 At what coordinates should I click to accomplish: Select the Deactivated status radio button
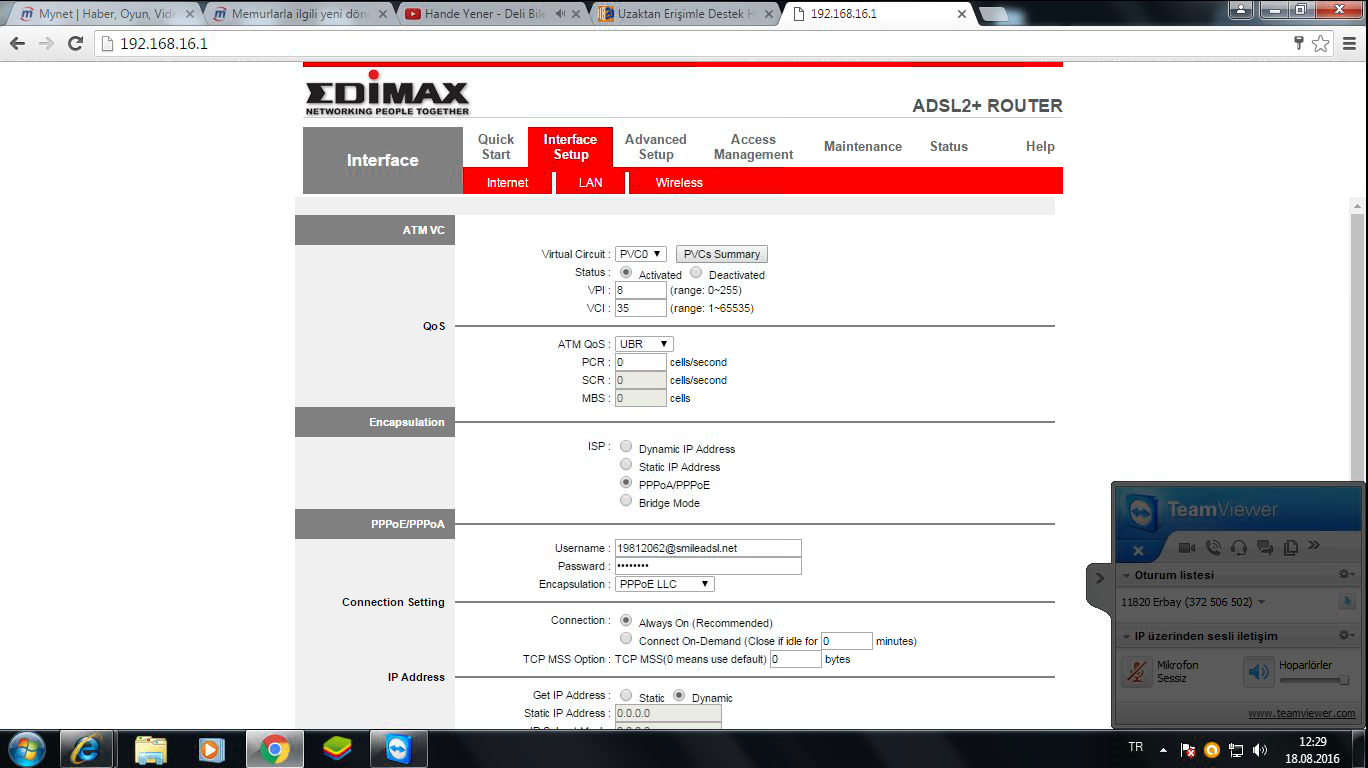[x=696, y=272]
